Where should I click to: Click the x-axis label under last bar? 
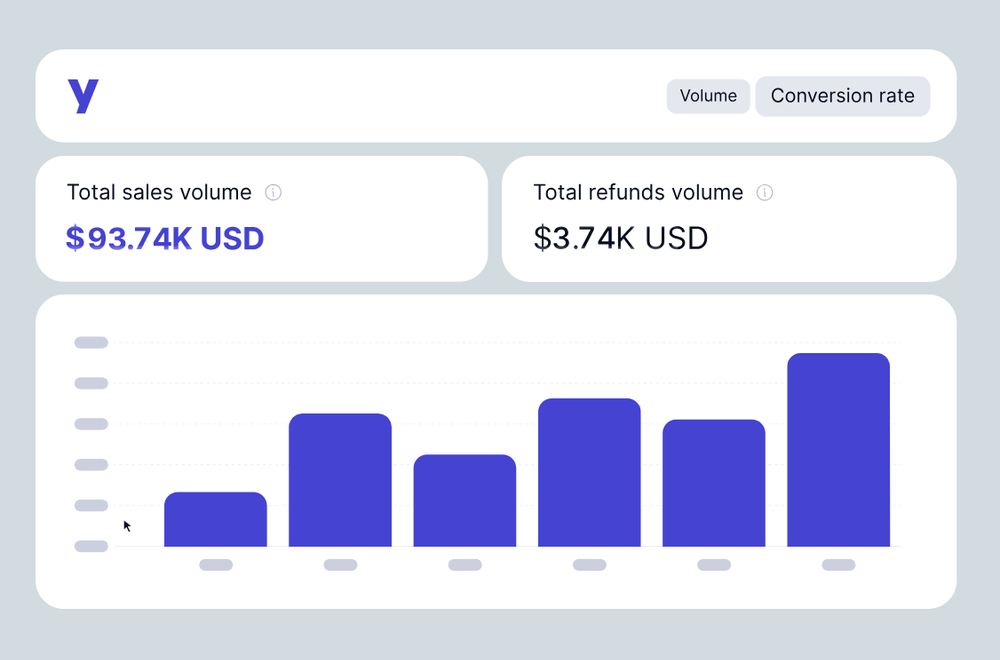click(838, 565)
